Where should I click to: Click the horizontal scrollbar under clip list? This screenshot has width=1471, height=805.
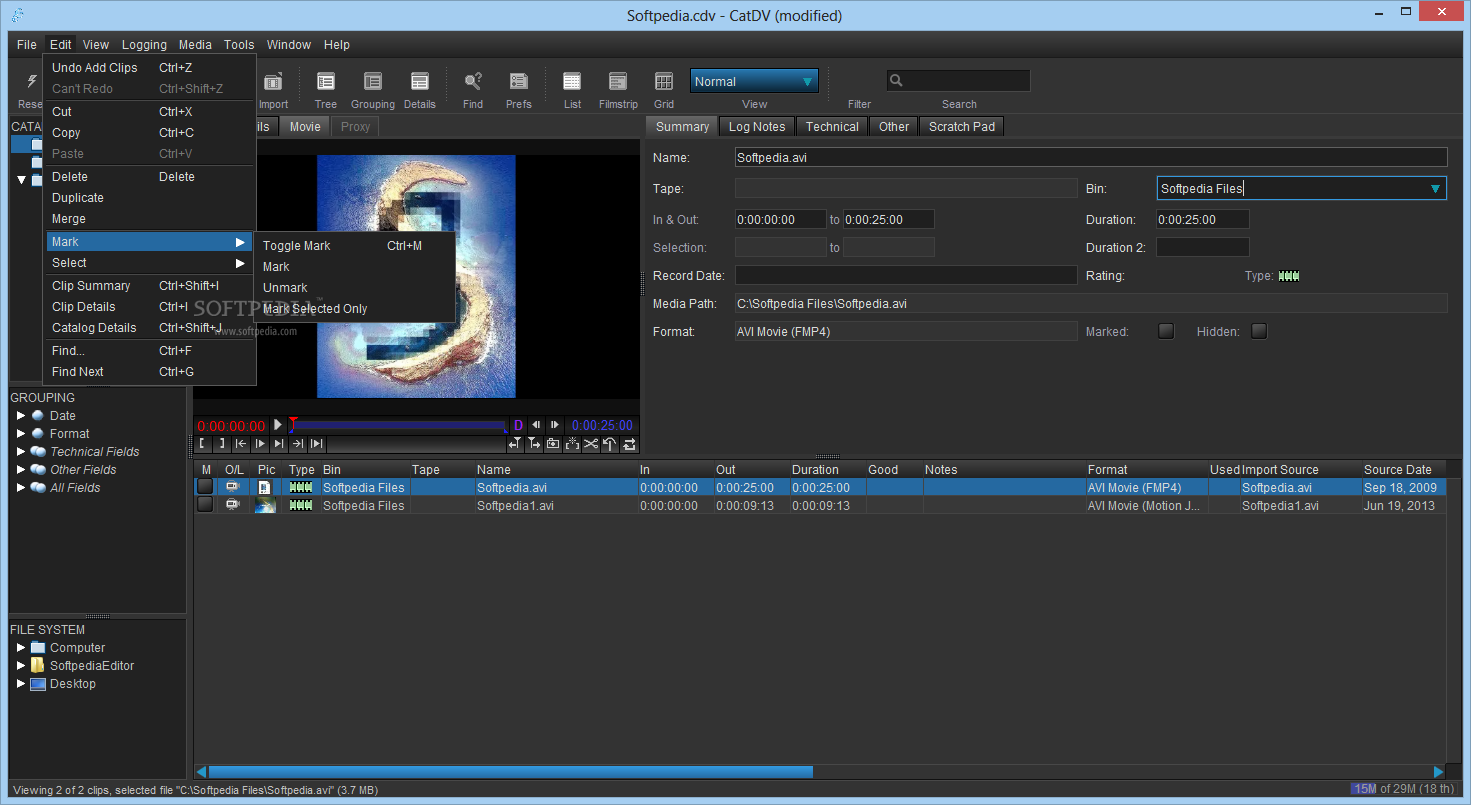coord(510,772)
